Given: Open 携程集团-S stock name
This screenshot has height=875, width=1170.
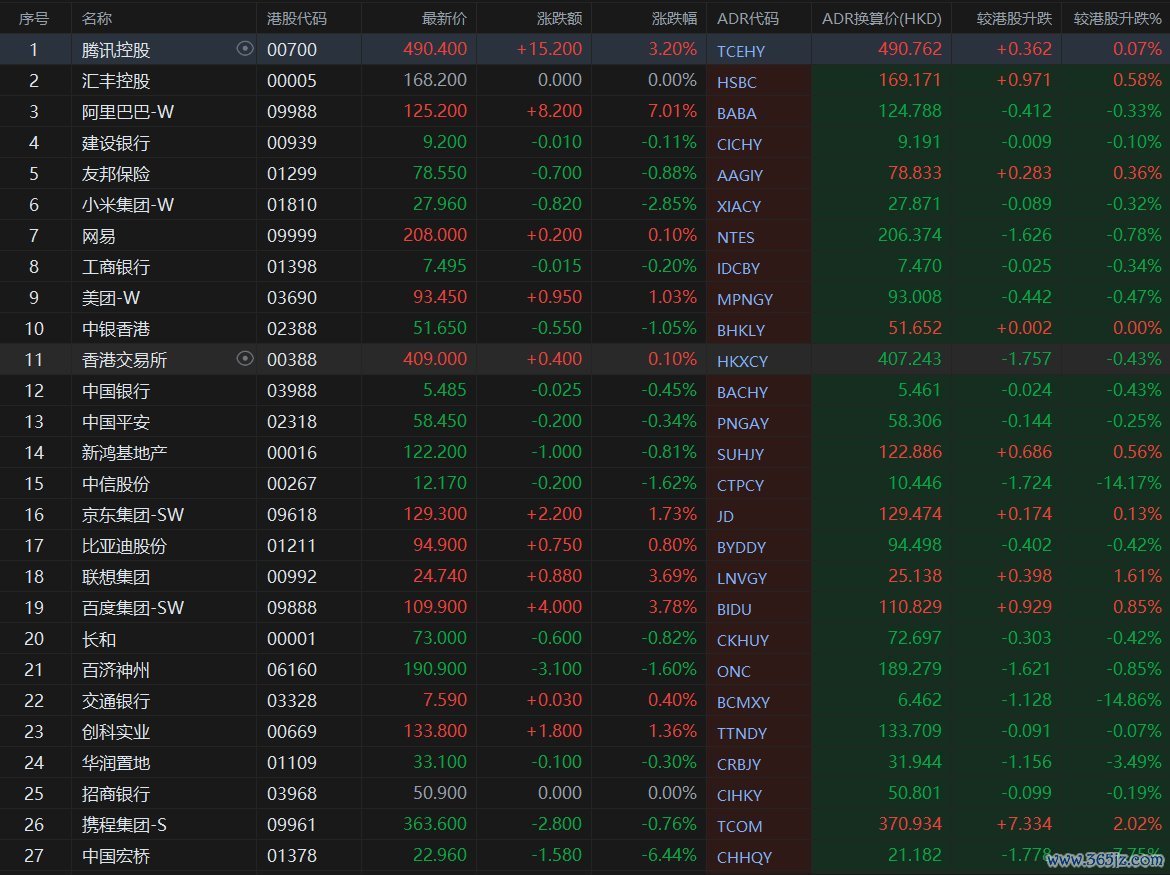Looking at the screenshot, I should click(x=124, y=824).
